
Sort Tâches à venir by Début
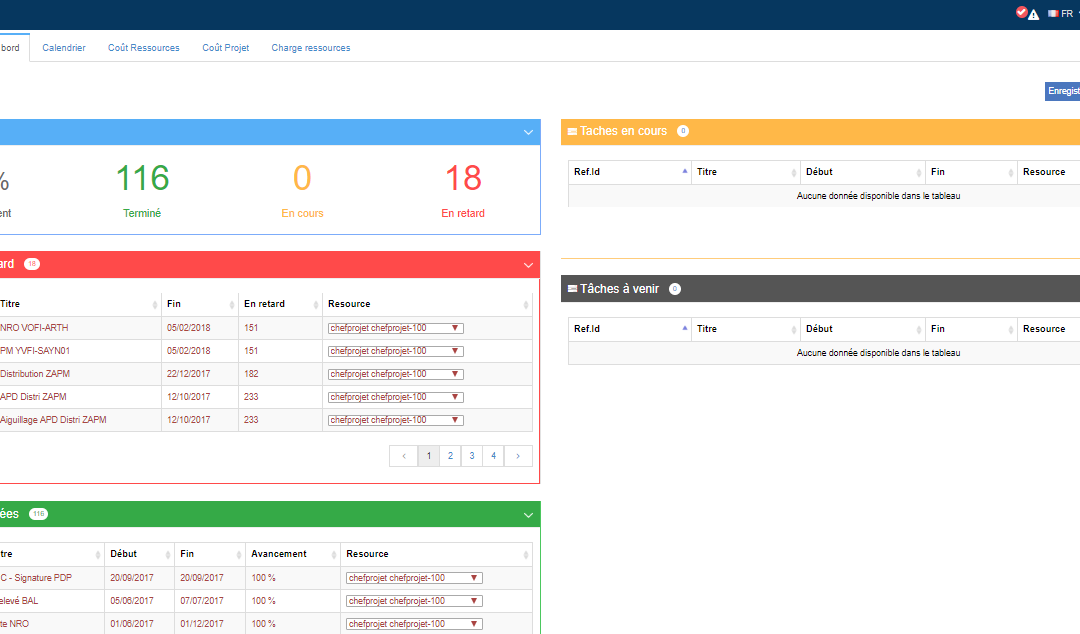(863, 329)
